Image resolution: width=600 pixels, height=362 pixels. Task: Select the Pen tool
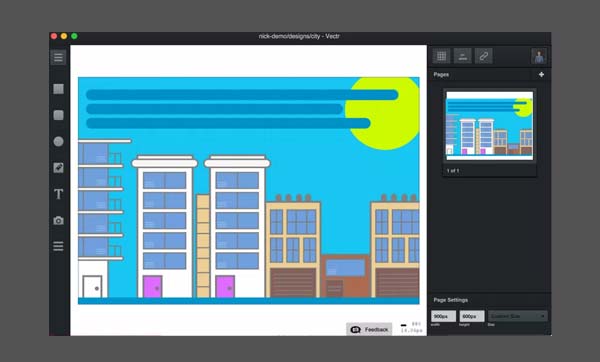coord(59,168)
